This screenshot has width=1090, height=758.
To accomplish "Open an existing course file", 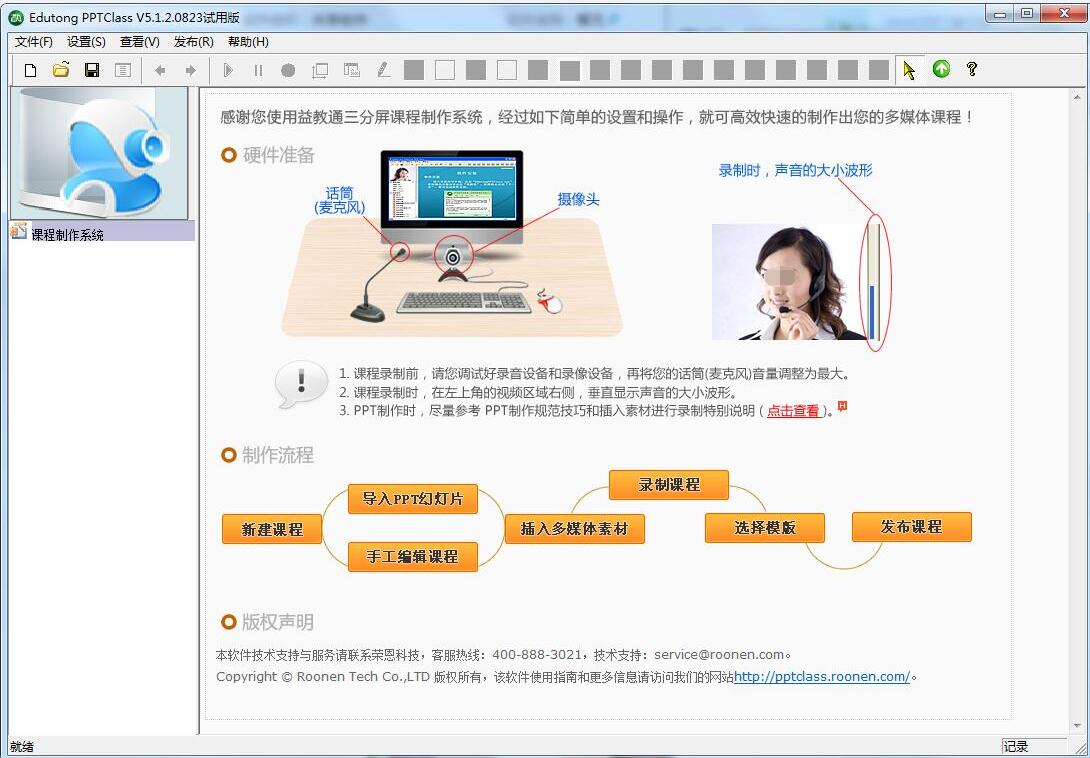I will pyautogui.click(x=61, y=70).
